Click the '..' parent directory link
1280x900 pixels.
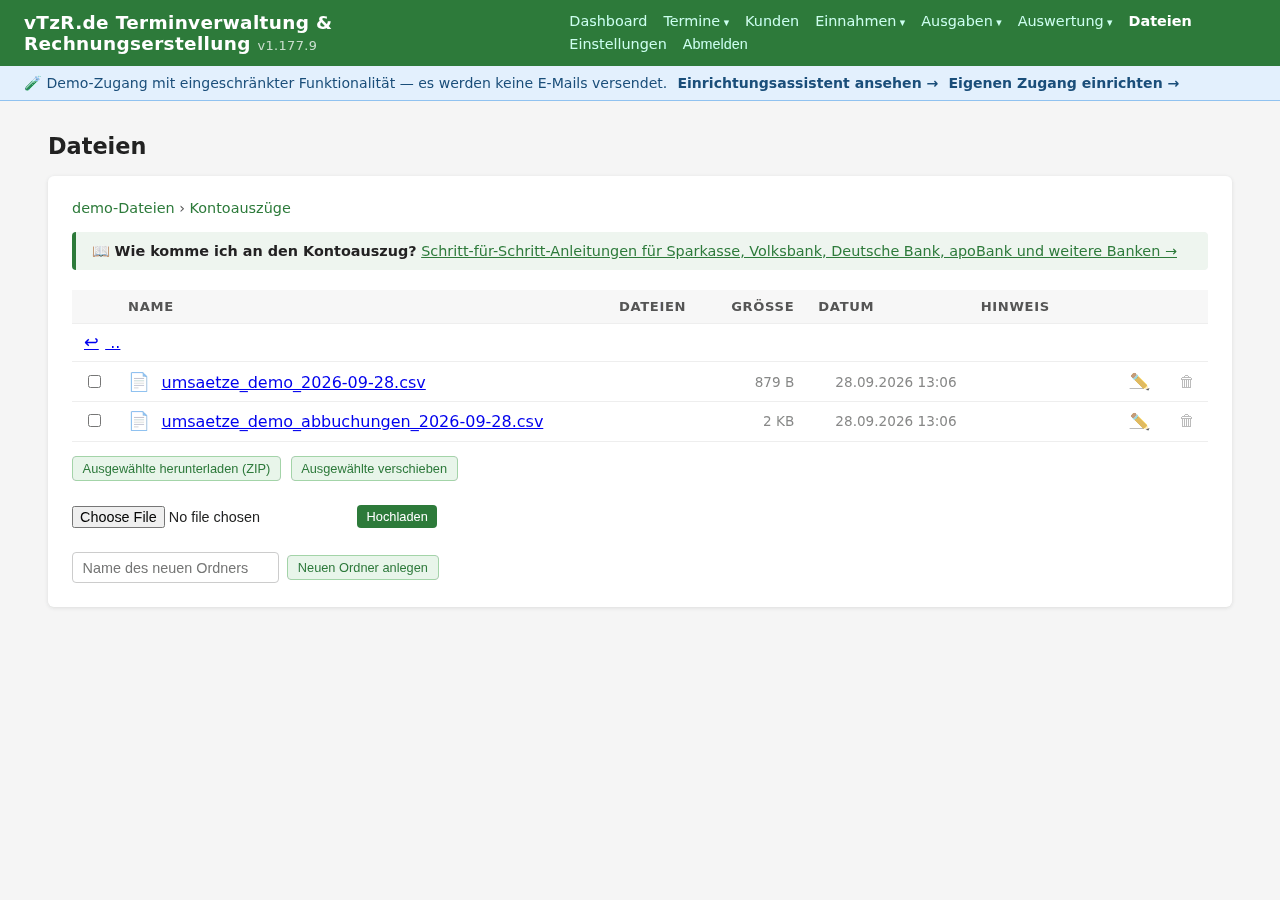pyautogui.click(x=113, y=342)
